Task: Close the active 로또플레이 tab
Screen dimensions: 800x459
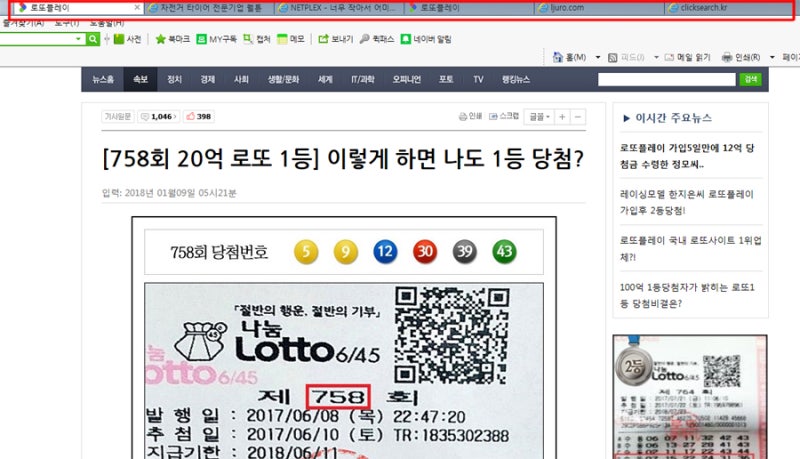Action: pos(137,8)
